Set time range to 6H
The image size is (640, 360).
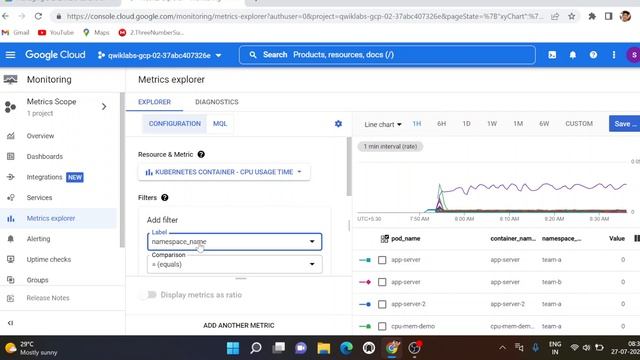[441, 124]
